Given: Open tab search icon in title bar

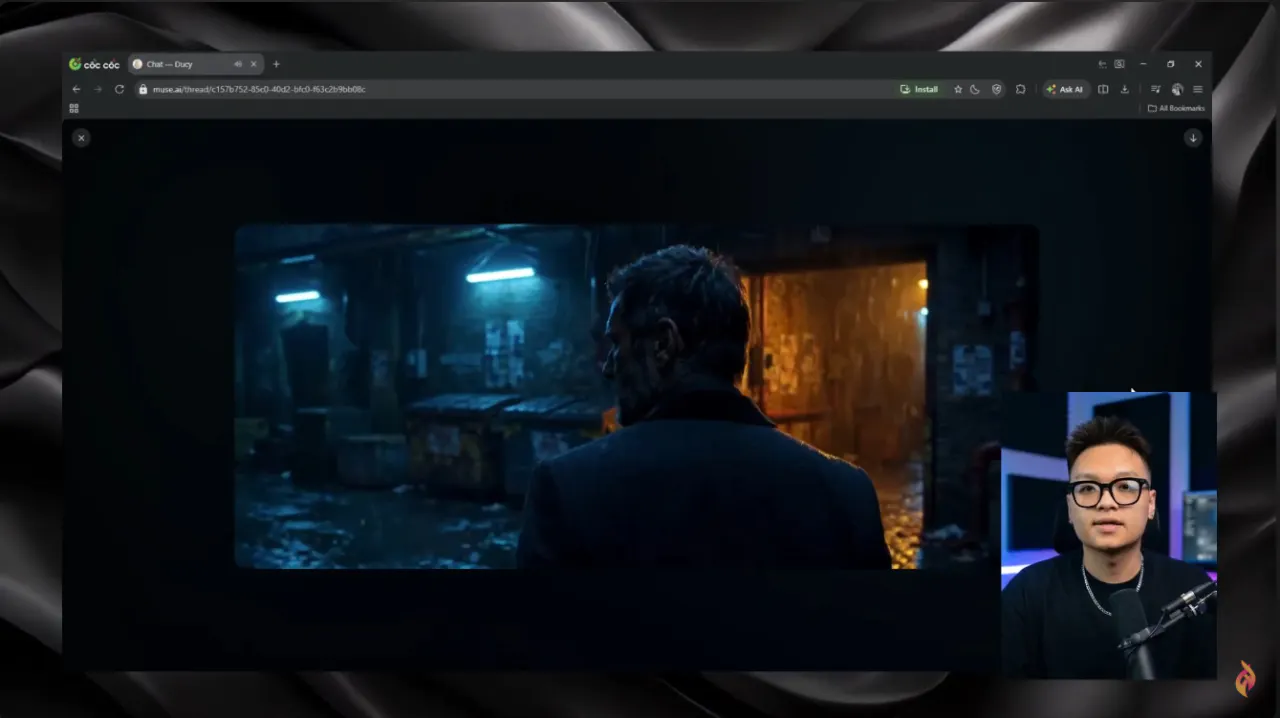Looking at the screenshot, I should click(1119, 64).
